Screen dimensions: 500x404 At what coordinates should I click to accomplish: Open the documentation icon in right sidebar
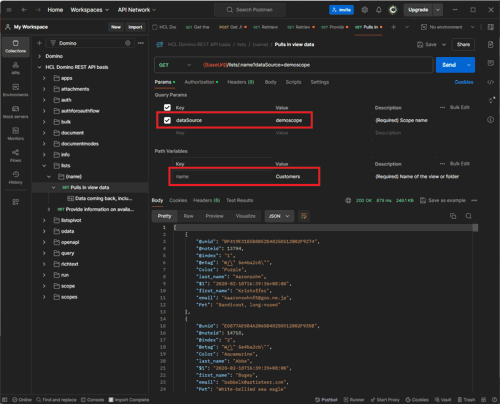pos(491,45)
